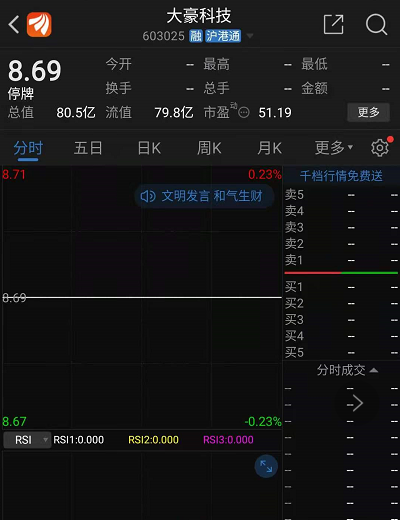Expand stock code dropdown arrow

(x=250, y=36)
